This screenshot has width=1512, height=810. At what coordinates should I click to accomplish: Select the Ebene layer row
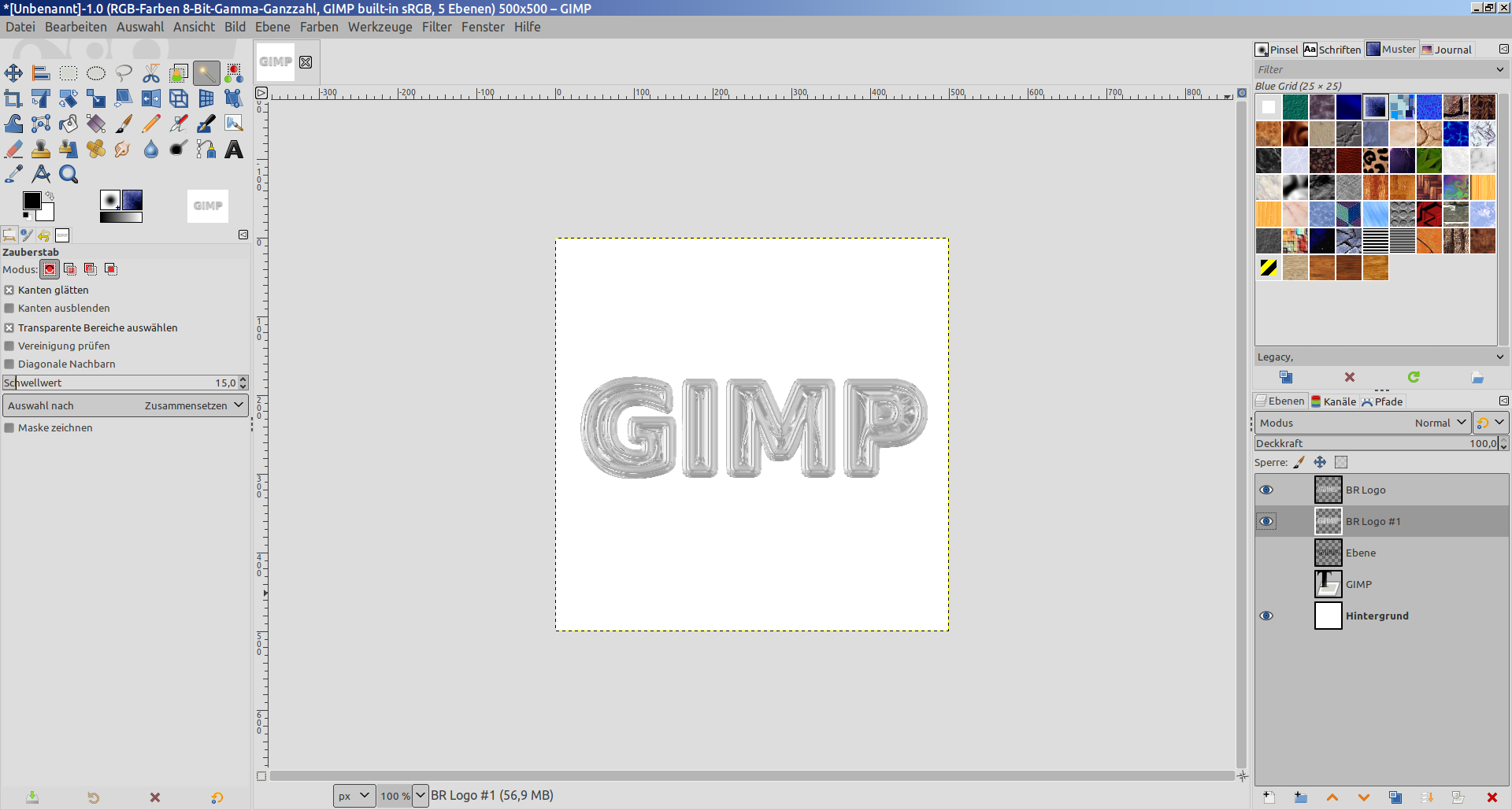pyautogui.click(x=1382, y=553)
